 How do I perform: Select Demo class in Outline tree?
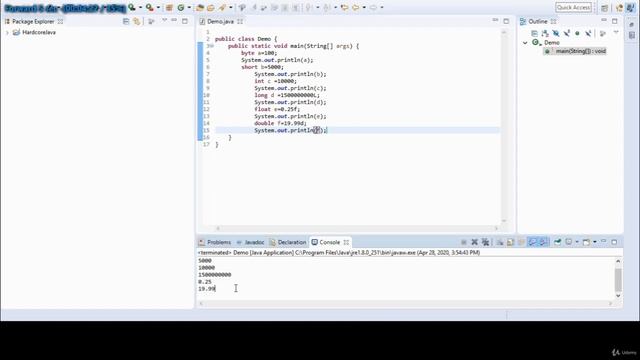coord(551,42)
